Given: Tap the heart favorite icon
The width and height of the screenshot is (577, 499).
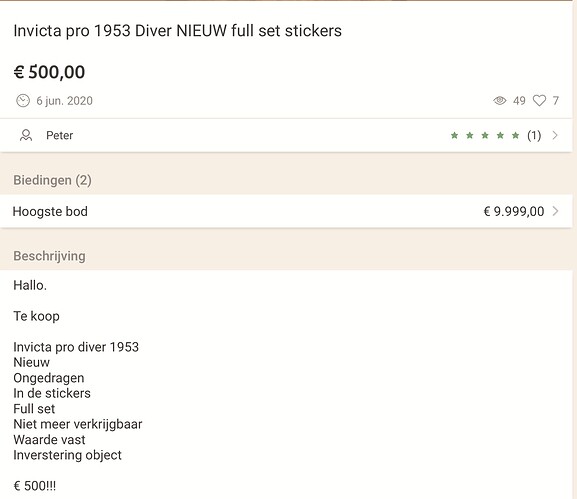Looking at the screenshot, I should (x=539, y=100).
